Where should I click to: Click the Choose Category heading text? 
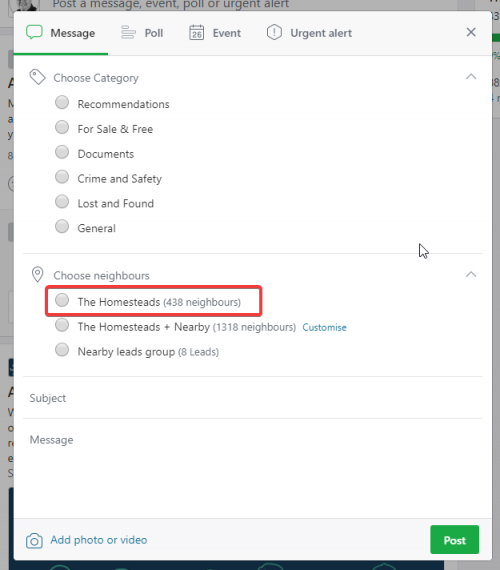[x=96, y=78]
